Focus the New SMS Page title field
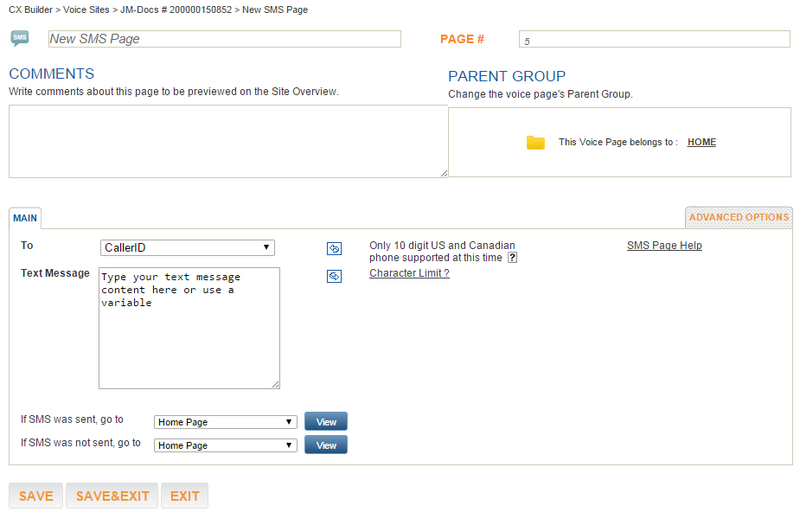 [x=224, y=39]
